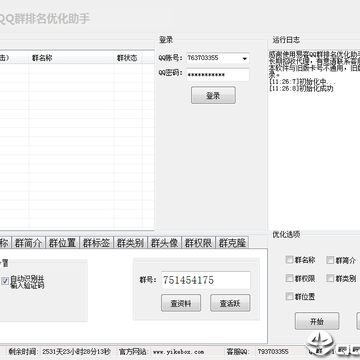Switch to the 群位置 tab
360x360 pixels.
62,243
